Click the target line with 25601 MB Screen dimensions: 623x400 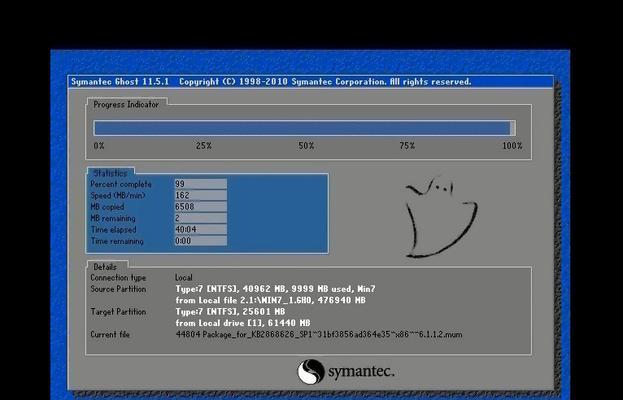[230, 312]
